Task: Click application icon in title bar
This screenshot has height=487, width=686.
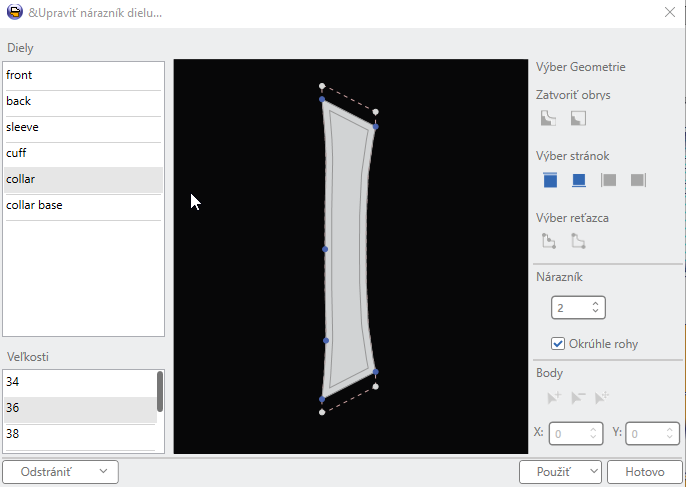Action: tap(14, 12)
